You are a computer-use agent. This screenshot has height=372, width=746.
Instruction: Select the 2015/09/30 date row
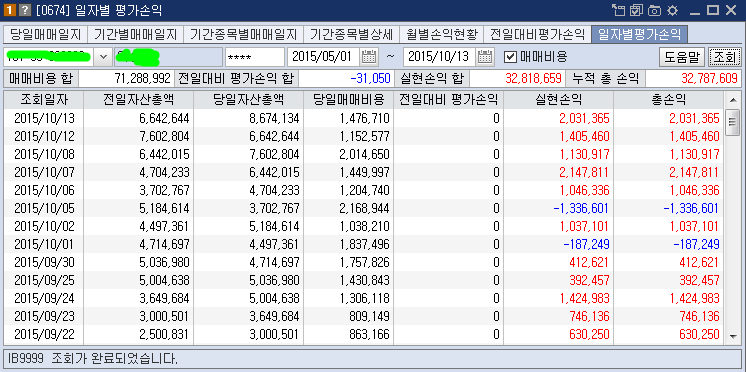pos(364,262)
